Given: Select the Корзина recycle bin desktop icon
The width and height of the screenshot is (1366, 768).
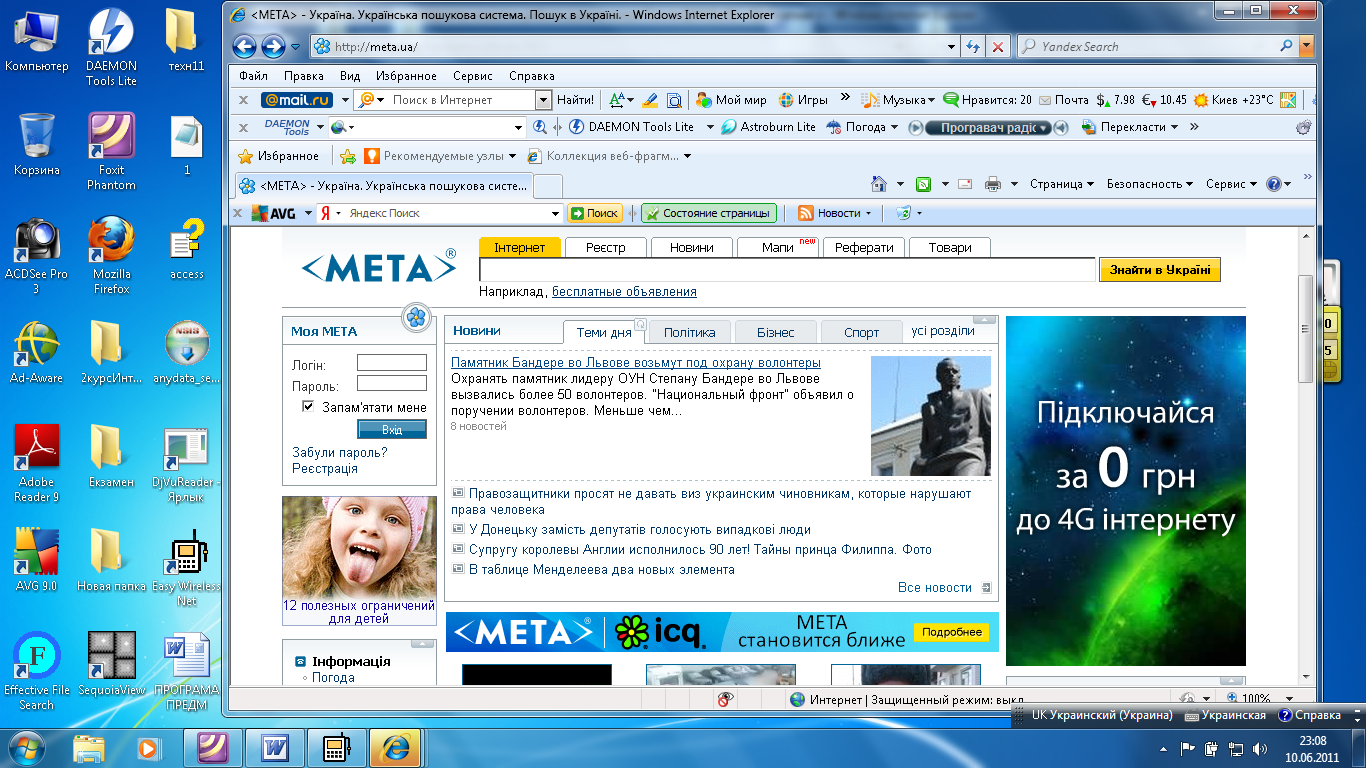Looking at the screenshot, I should (37, 144).
